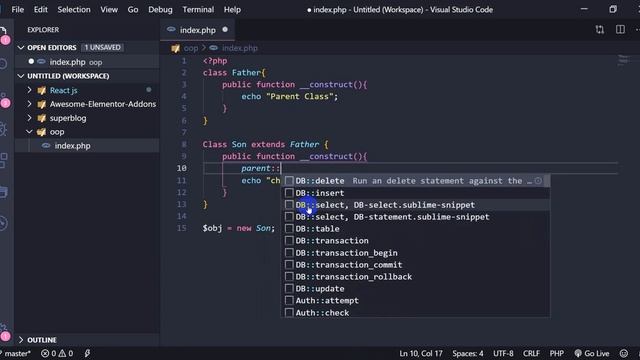
Task: Select the DB::transaction_commit suggestion
Action: pos(416,264)
